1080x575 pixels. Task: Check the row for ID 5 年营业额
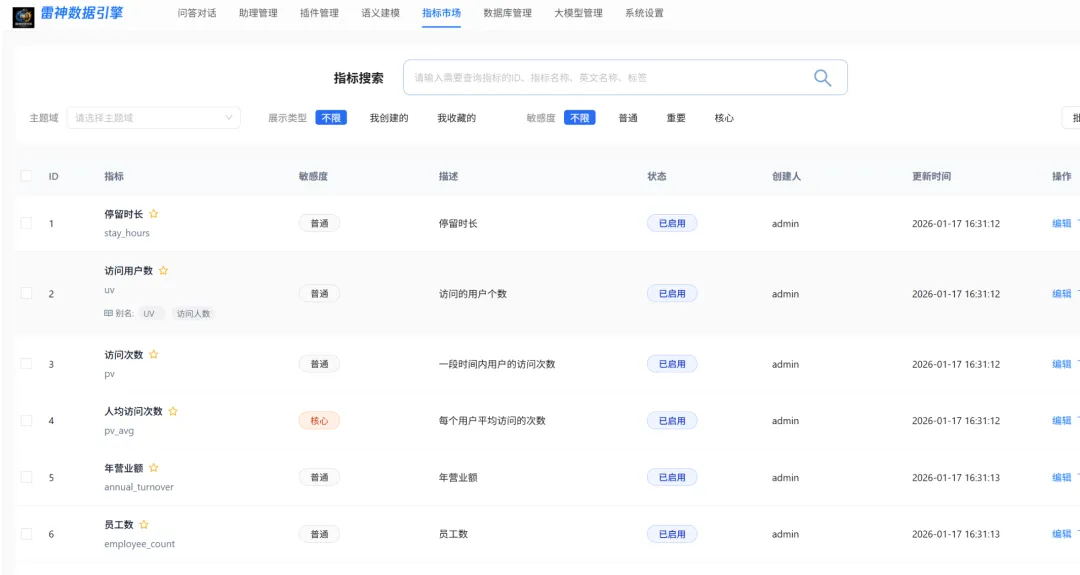click(x=26, y=477)
